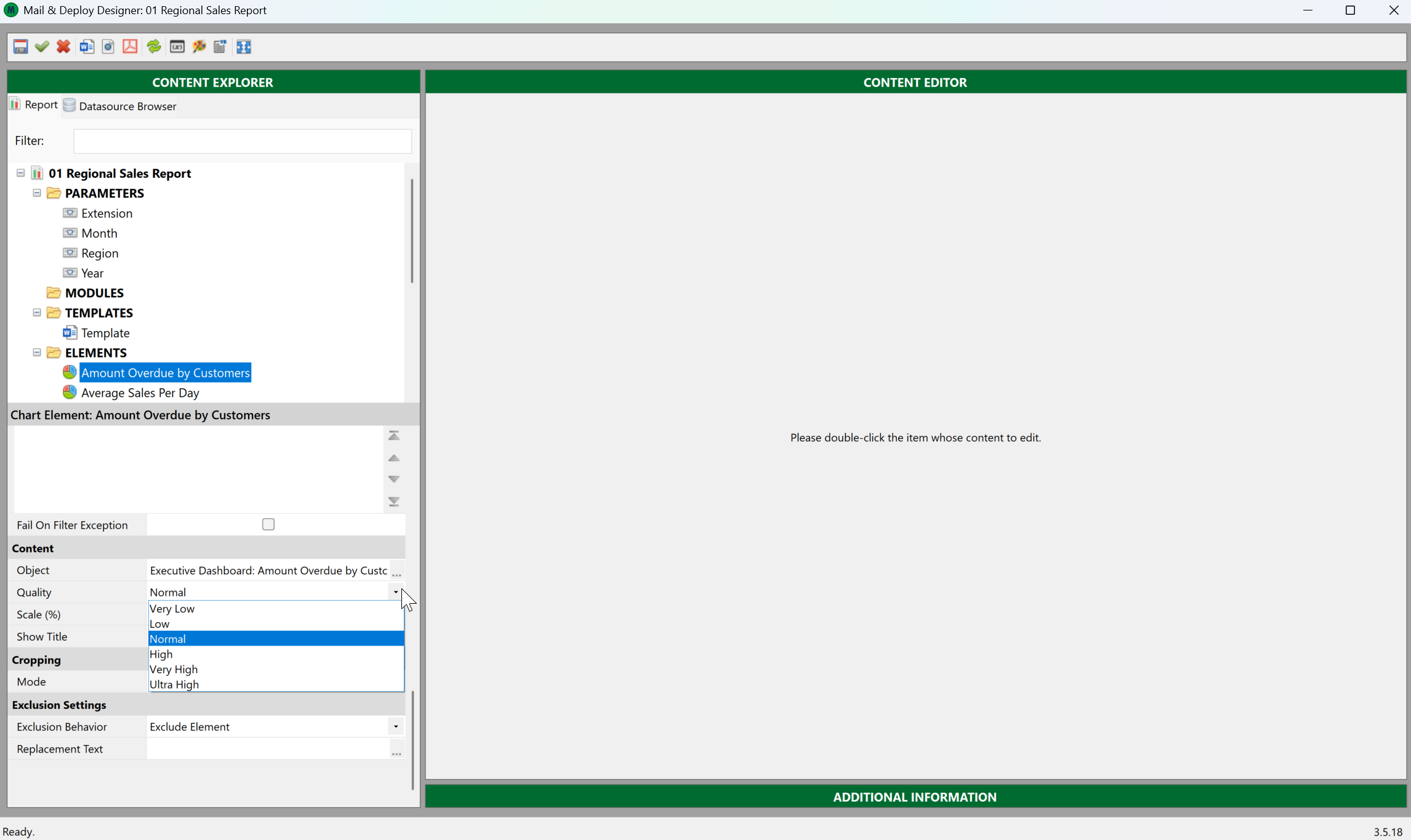Image resolution: width=1411 pixels, height=840 pixels.
Task: Click the Filter input field
Action: 243,141
